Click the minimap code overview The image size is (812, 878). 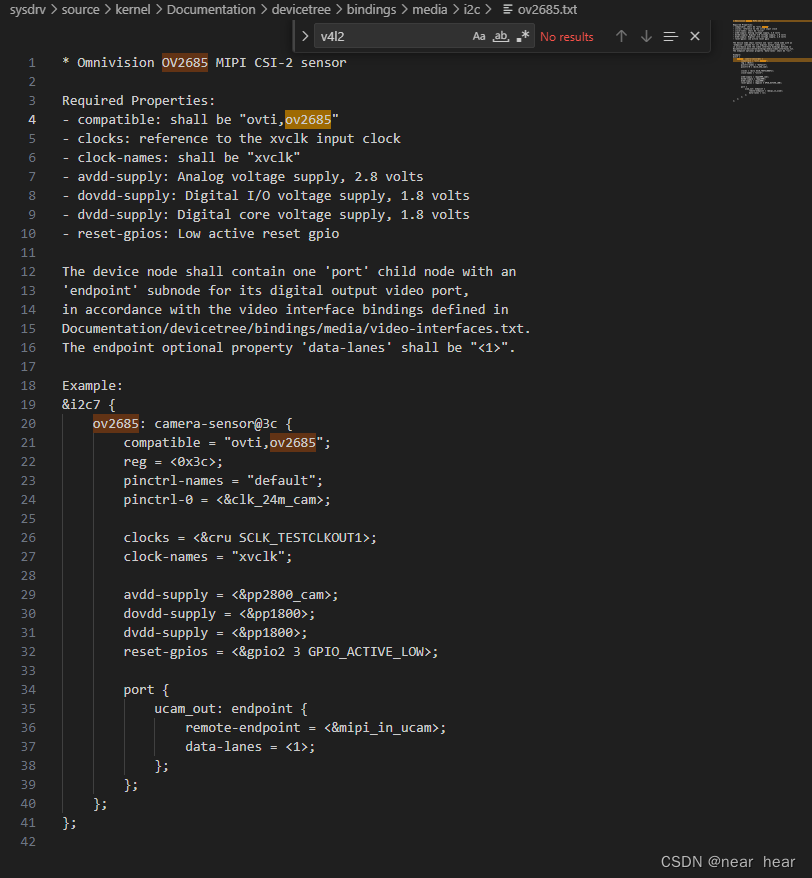(771, 60)
